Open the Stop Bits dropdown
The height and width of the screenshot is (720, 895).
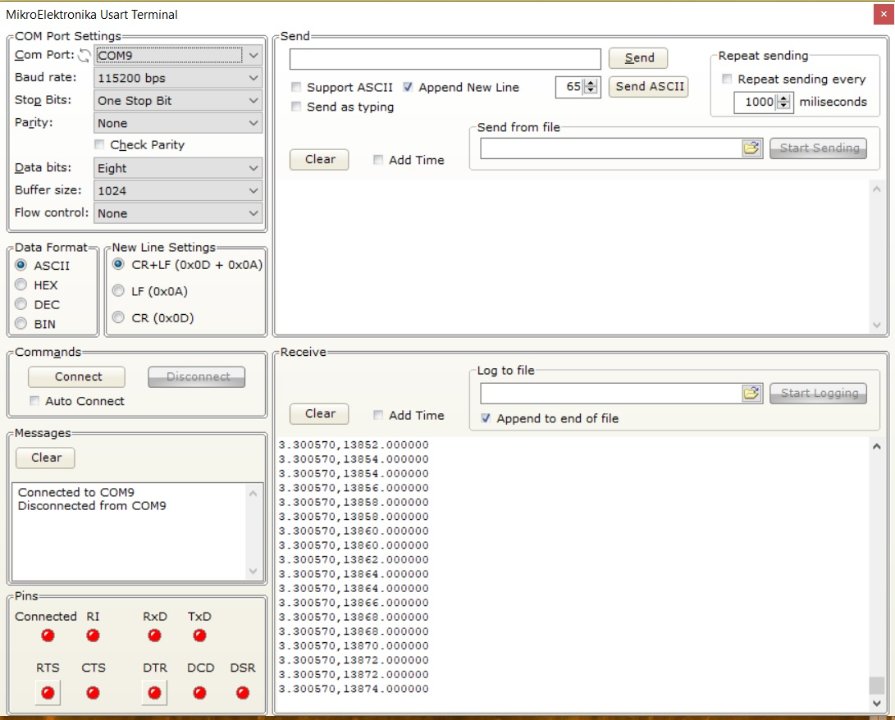point(178,100)
